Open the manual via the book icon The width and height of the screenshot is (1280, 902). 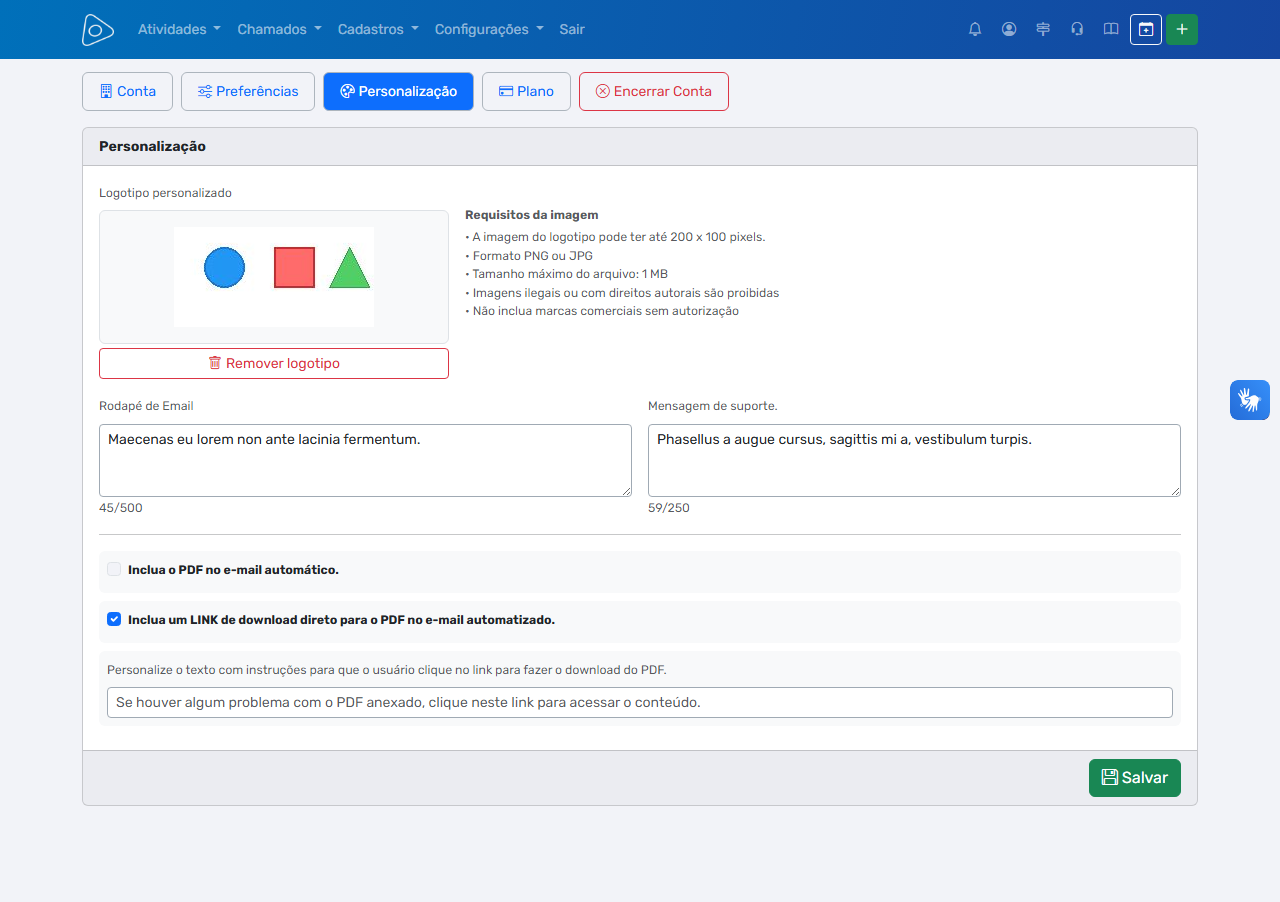point(1111,29)
